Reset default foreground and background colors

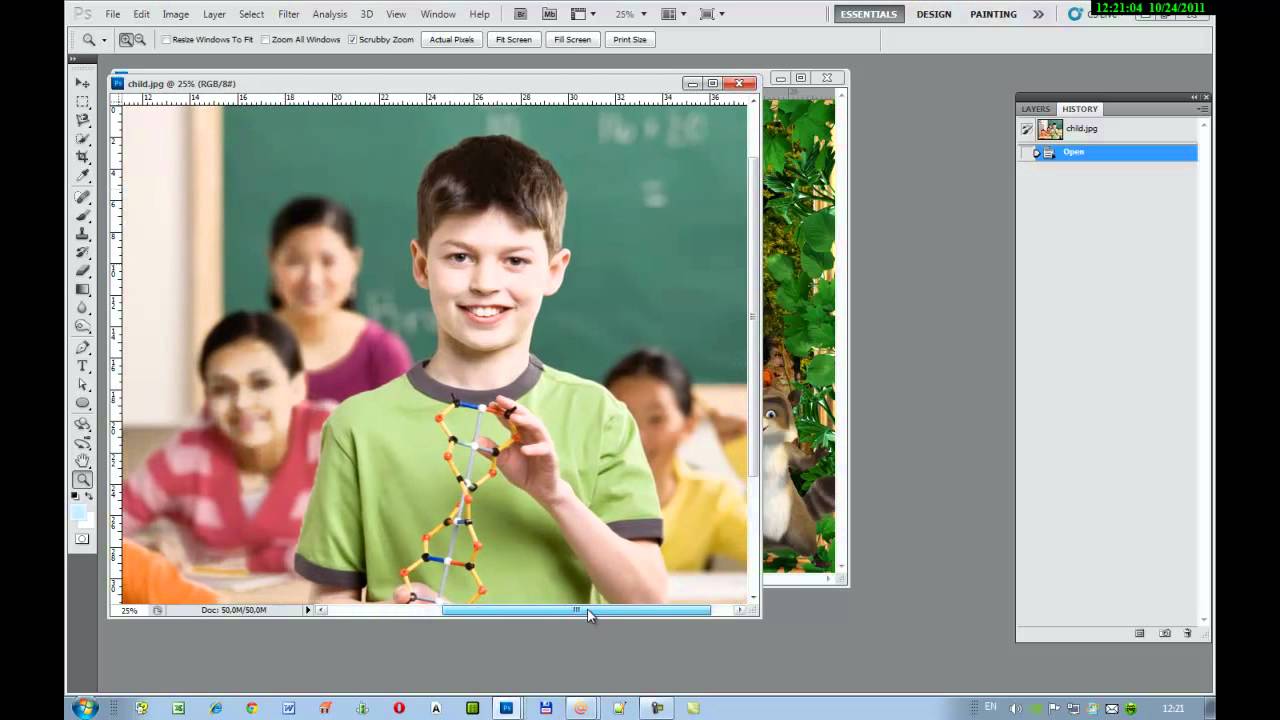[x=77, y=497]
